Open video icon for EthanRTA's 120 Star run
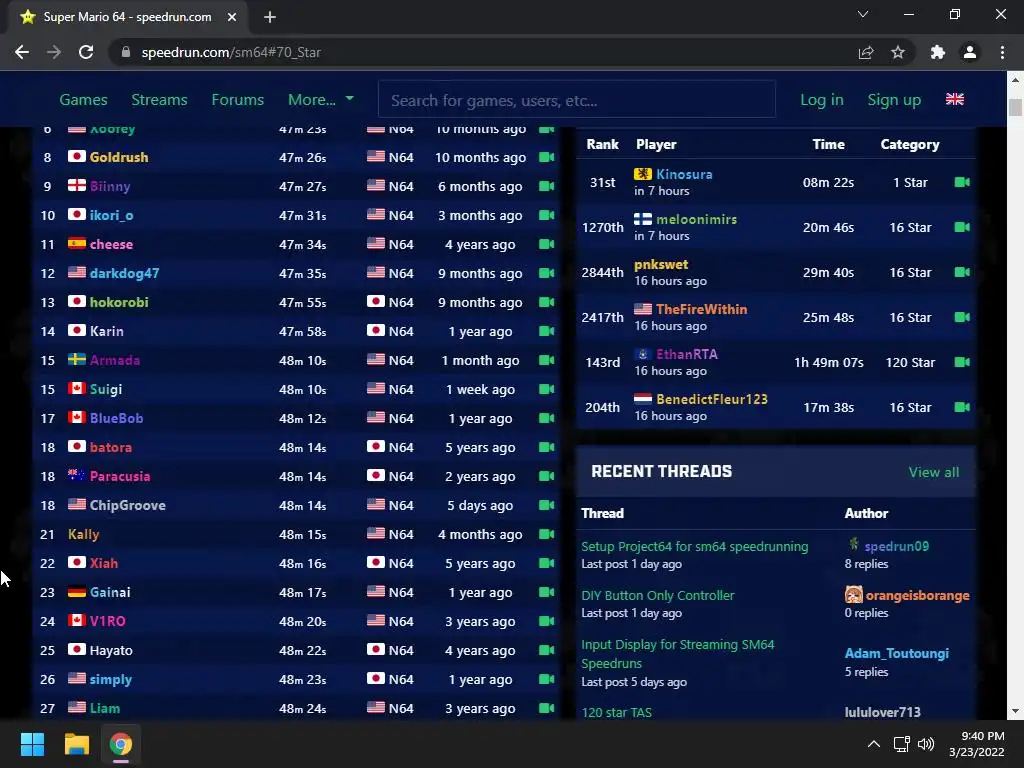 pyautogui.click(x=962, y=362)
